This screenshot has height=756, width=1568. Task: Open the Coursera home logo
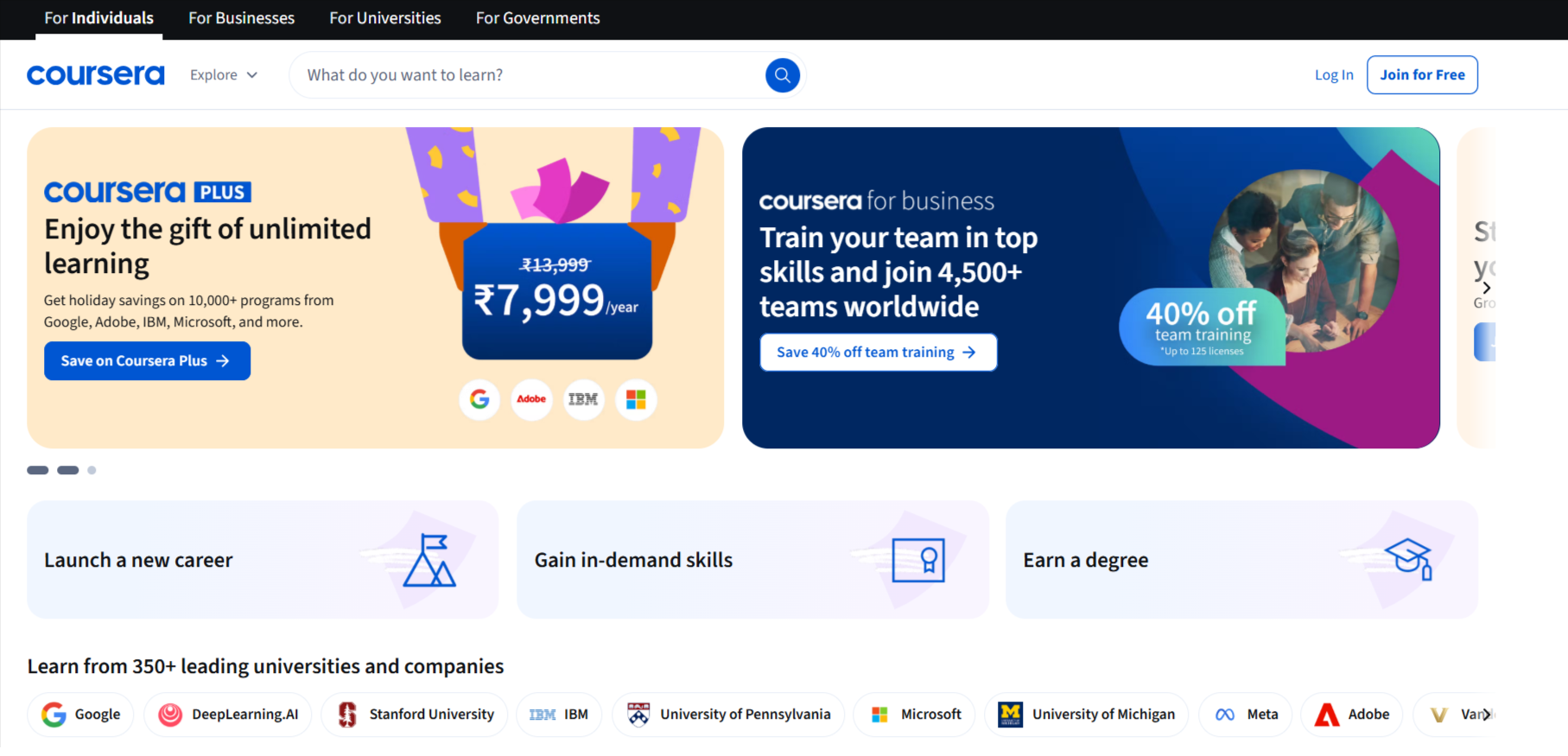tap(96, 75)
